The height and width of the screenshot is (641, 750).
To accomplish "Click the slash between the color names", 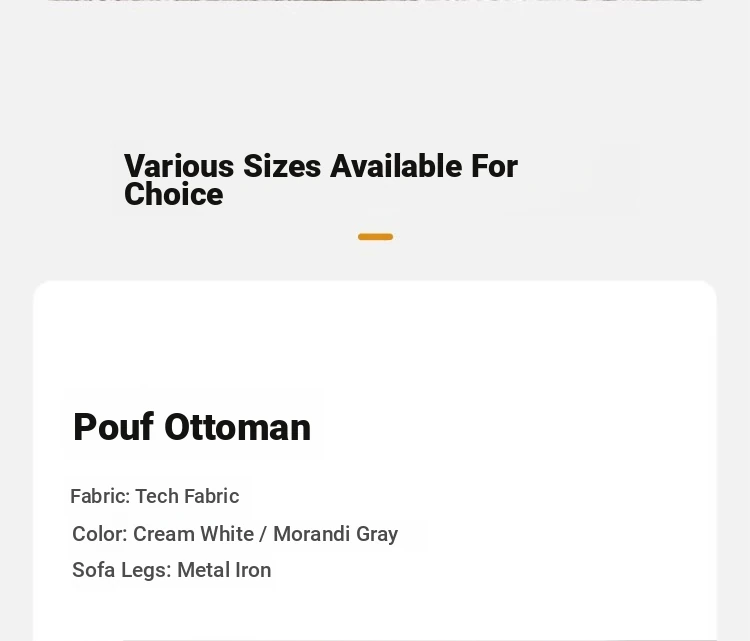I will point(263,534).
